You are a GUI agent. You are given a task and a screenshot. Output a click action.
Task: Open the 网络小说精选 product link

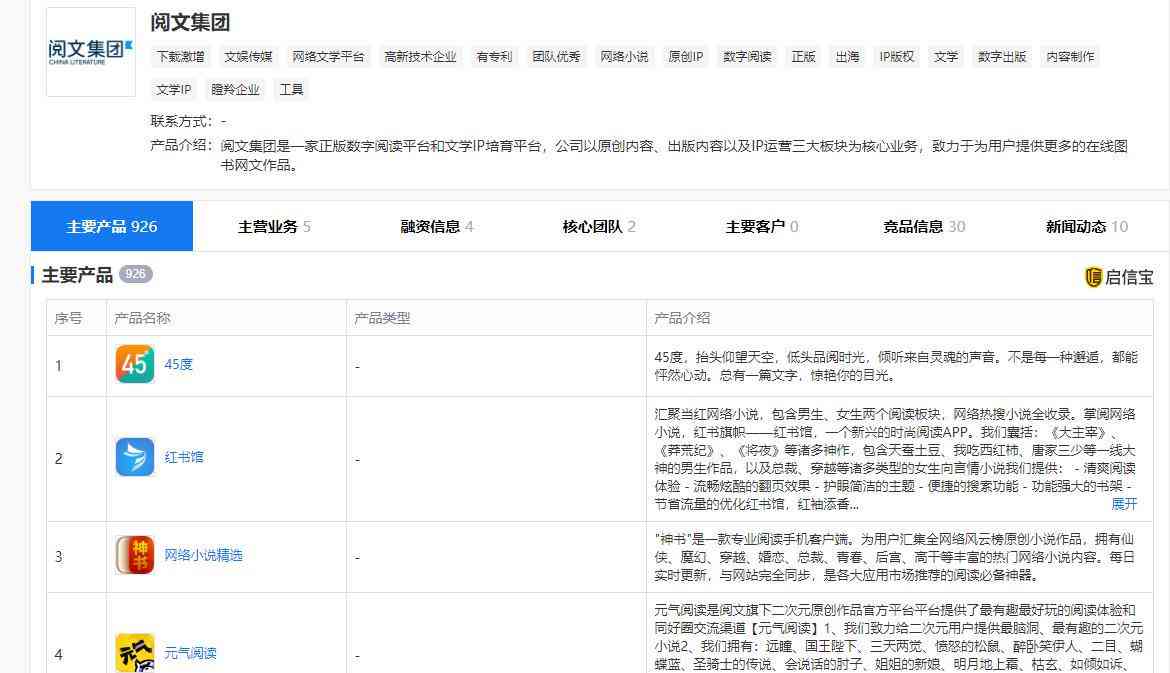203,555
